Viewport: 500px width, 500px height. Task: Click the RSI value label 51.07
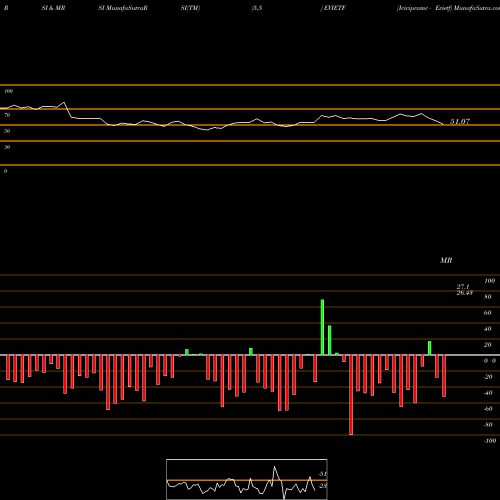460,121
